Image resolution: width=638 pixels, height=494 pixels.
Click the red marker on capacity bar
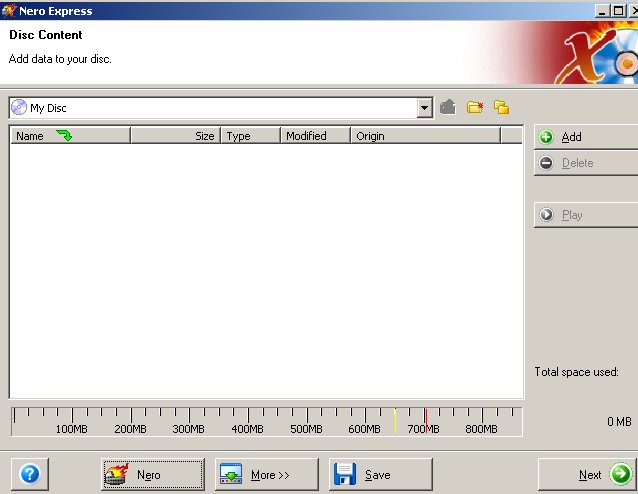[426, 420]
